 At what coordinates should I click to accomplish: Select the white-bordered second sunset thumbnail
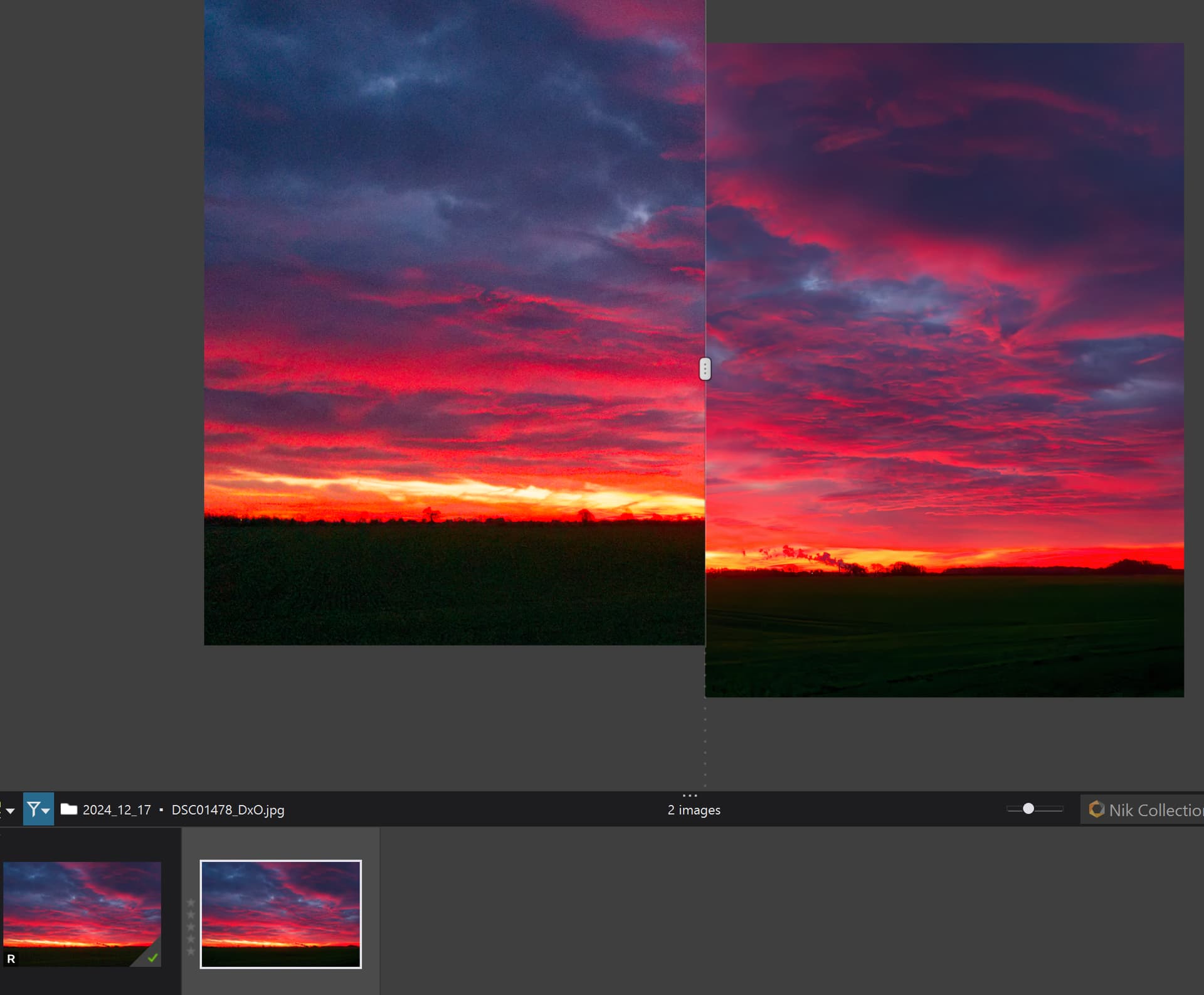pos(280,913)
